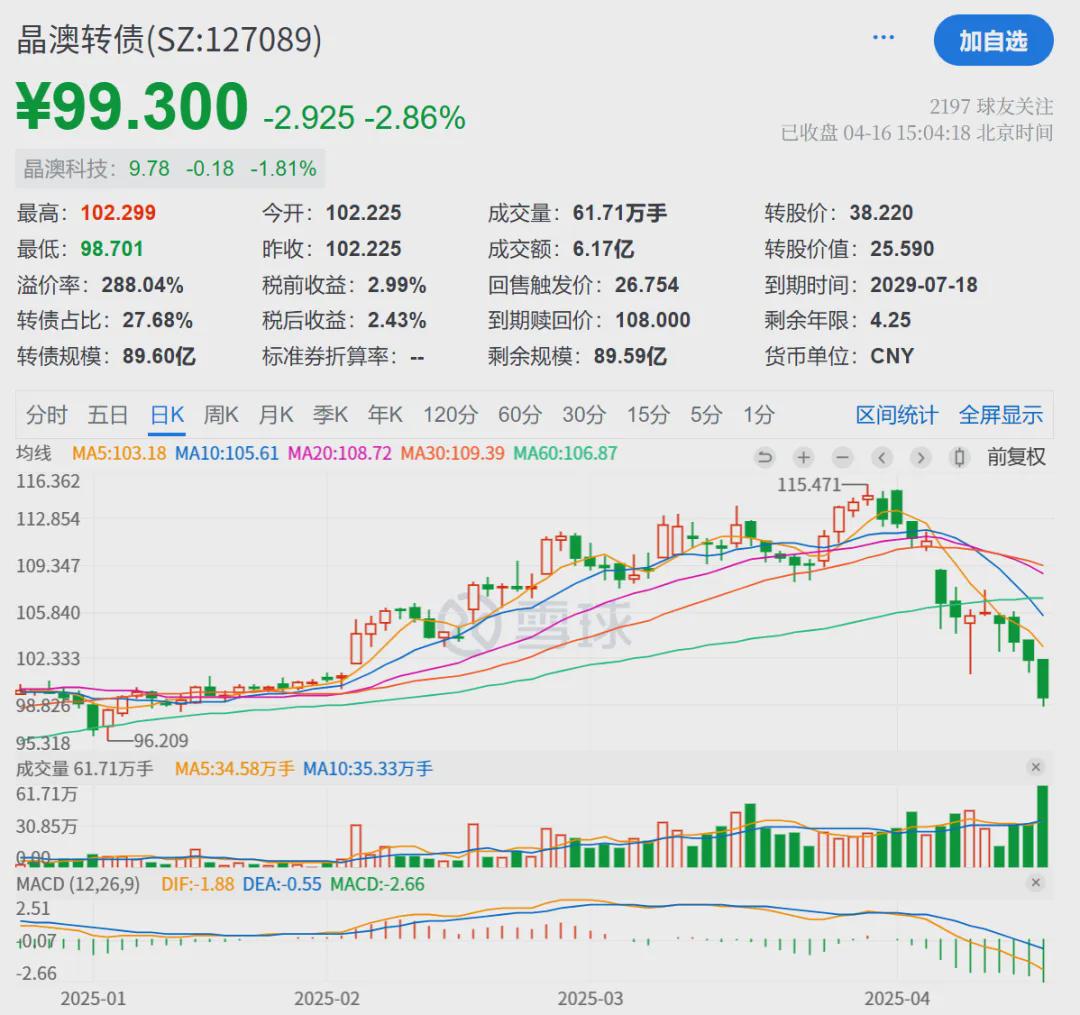Open the 月K chart tab
1080x1015 pixels.
click(276, 415)
